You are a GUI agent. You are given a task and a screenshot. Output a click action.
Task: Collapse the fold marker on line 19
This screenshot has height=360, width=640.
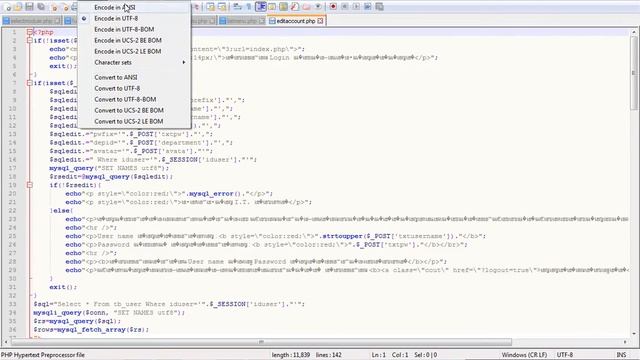(x=29, y=185)
